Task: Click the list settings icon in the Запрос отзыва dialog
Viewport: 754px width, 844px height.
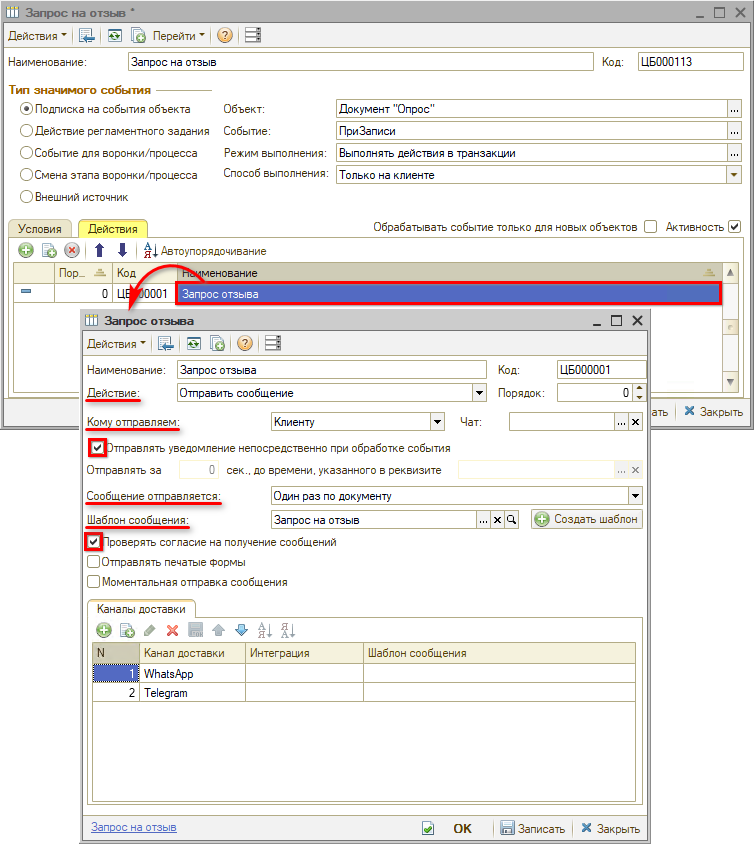Action: (273, 343)
